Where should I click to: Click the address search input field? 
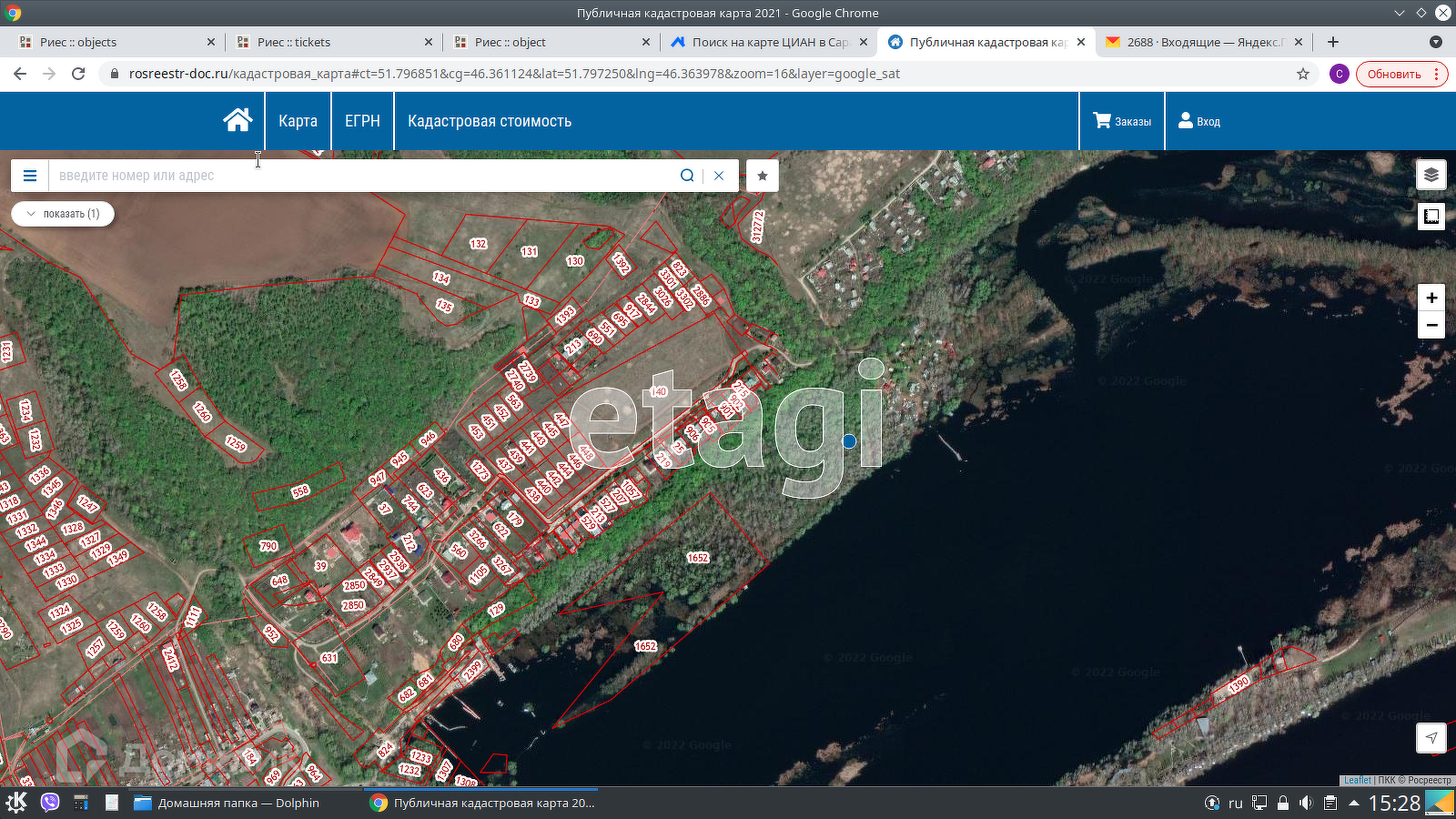364,176
